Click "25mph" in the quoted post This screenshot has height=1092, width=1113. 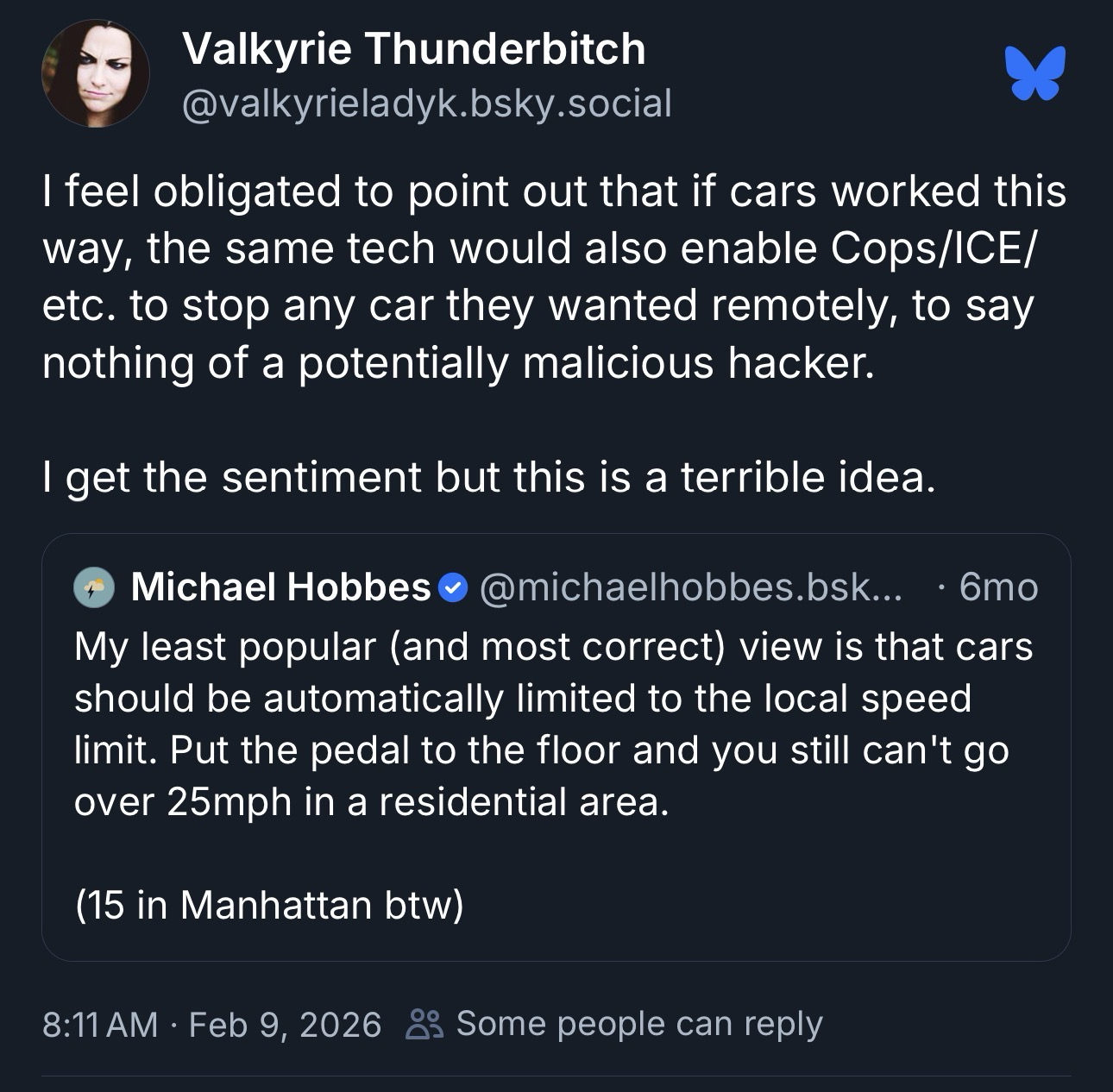point(229,802)
